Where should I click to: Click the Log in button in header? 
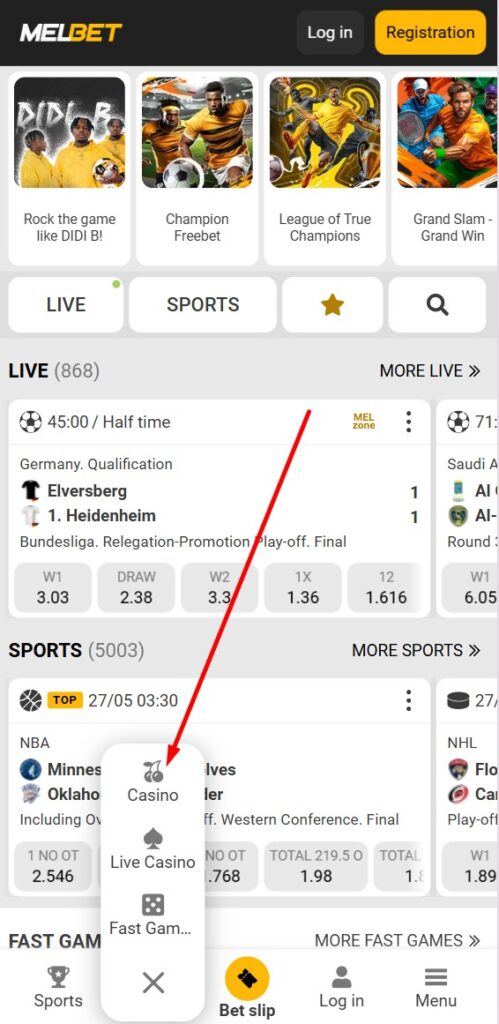pyautogui.click(x=330, y=32)
